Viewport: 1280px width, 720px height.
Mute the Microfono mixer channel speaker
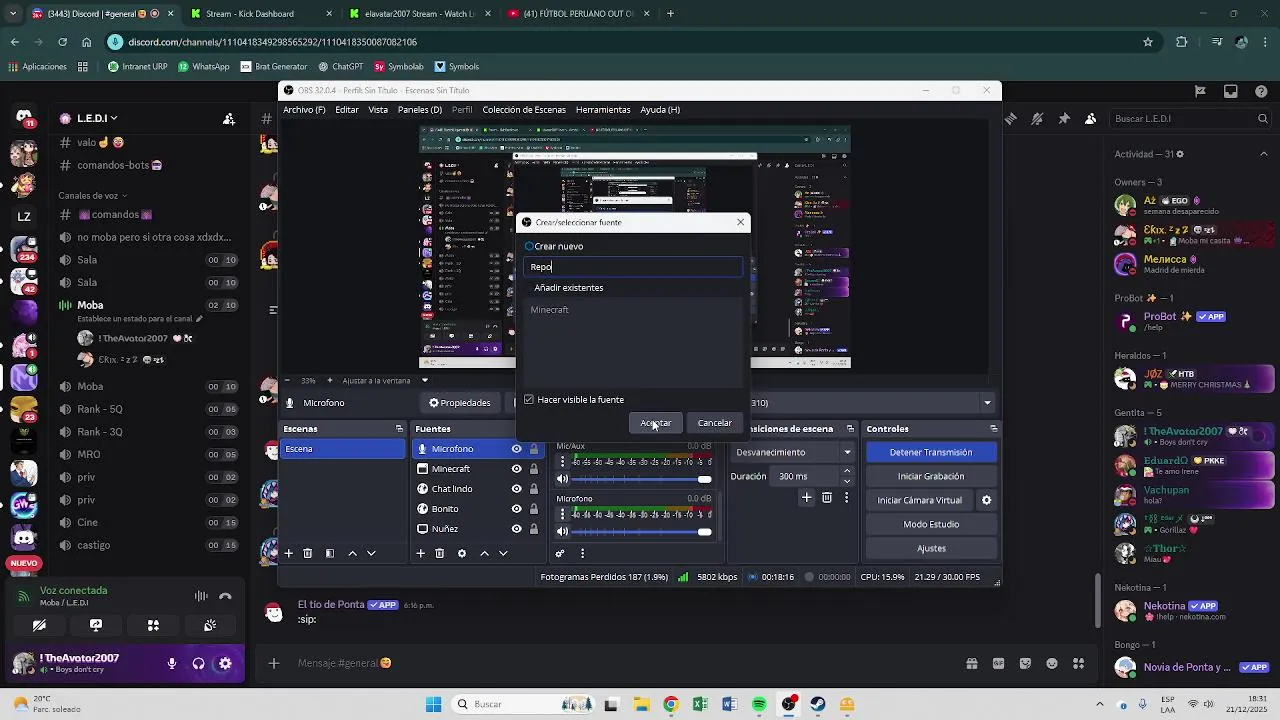562,531
